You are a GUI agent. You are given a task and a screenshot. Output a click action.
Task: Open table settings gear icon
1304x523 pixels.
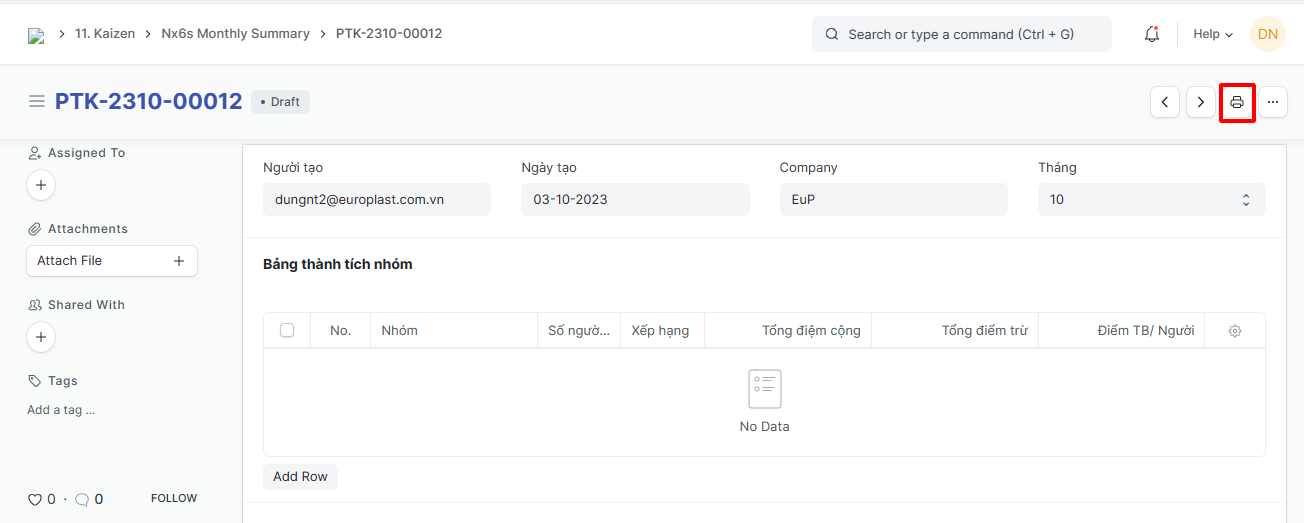click(1235, 331)
